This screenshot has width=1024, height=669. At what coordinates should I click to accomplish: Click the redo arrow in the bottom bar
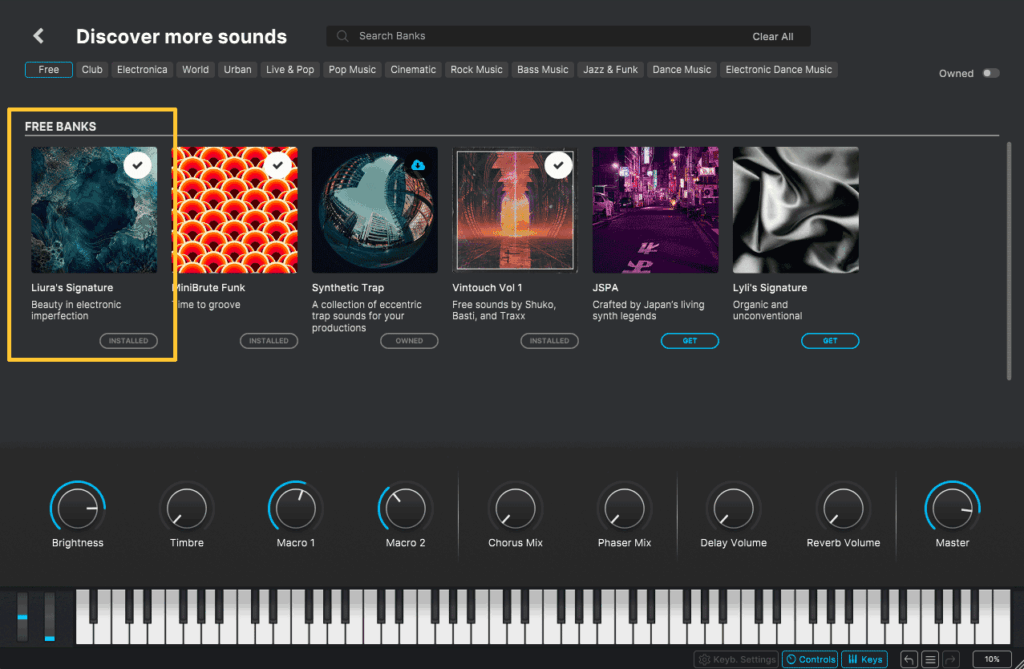tap(951, 659)
